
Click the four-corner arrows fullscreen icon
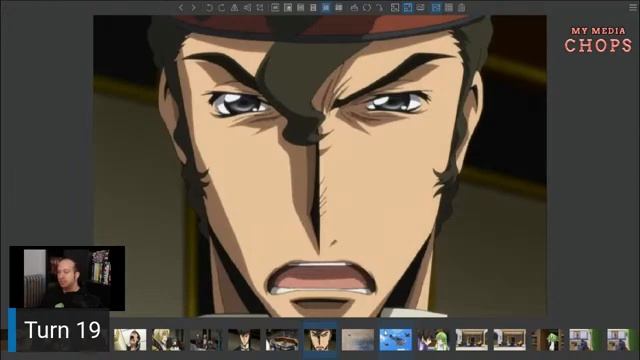(x=260, y=8)
